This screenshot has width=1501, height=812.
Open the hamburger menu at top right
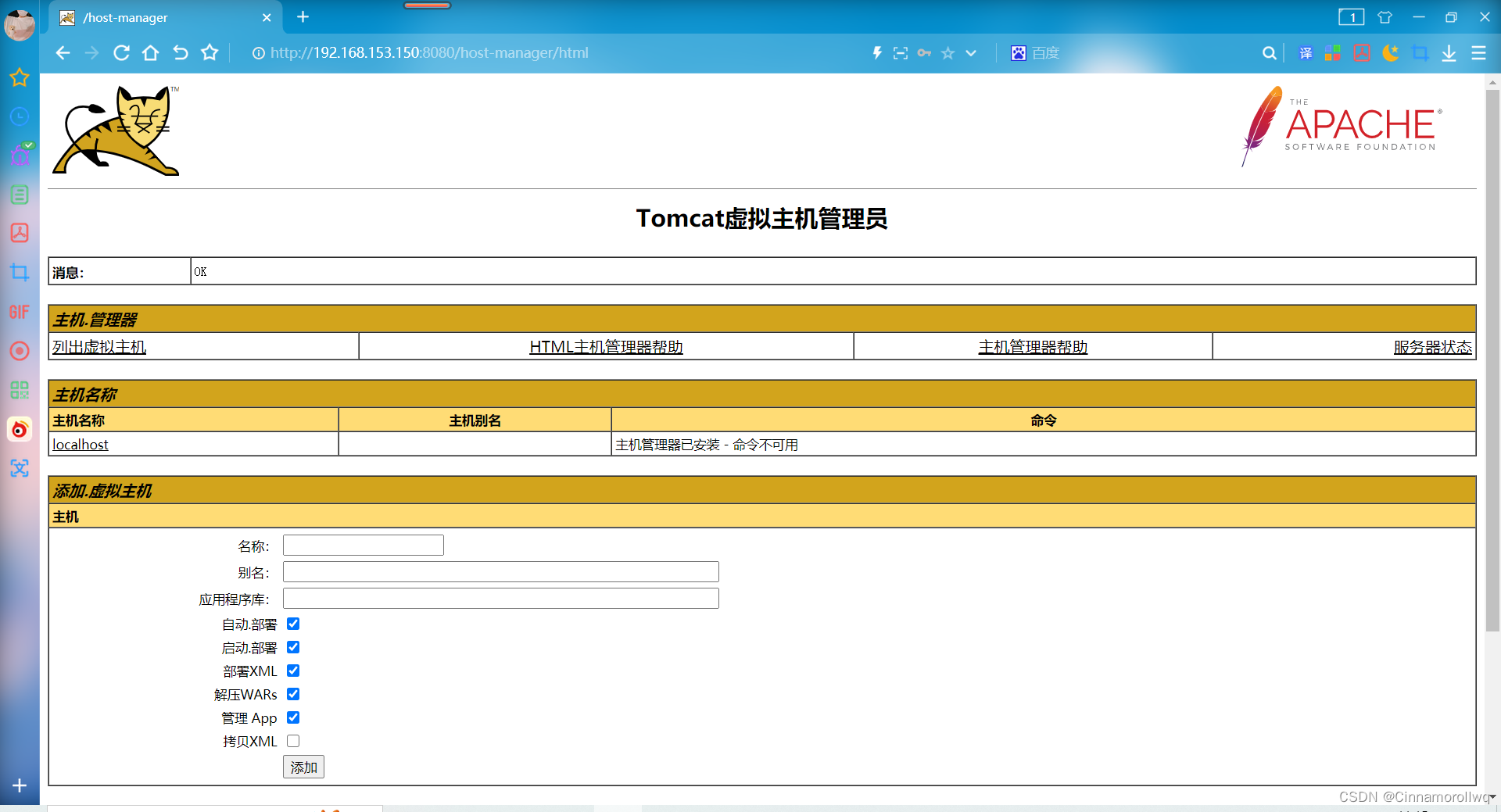tap(1479, 53)
